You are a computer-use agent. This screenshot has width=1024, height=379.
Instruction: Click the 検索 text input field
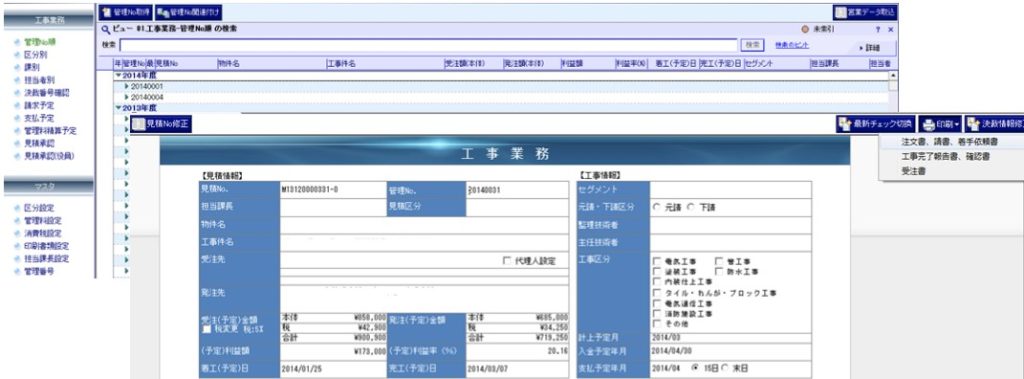pos(428,45)
